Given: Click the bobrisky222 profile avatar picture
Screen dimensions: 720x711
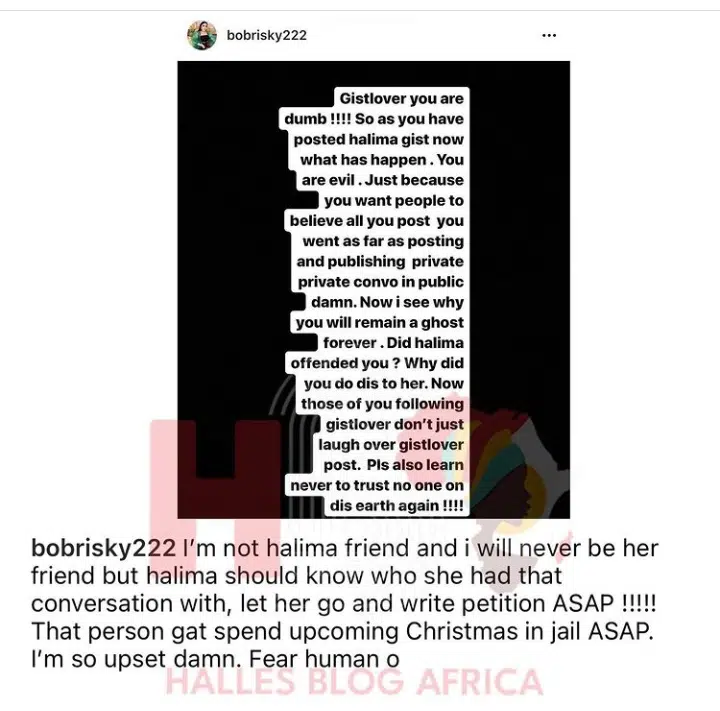Looking at the screenshot, I should (202, 35).
